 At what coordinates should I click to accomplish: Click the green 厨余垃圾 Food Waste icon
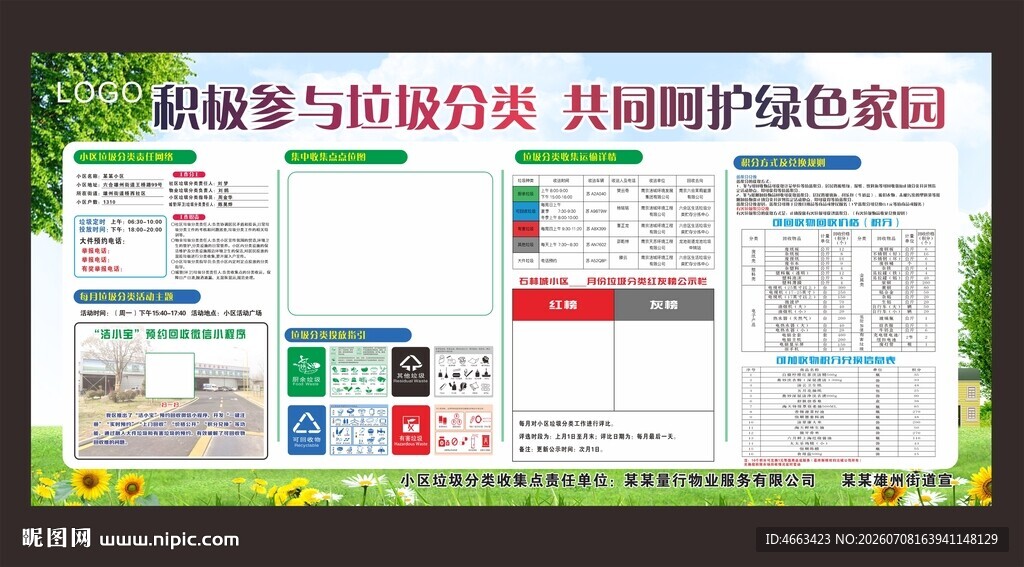[306, 372]
